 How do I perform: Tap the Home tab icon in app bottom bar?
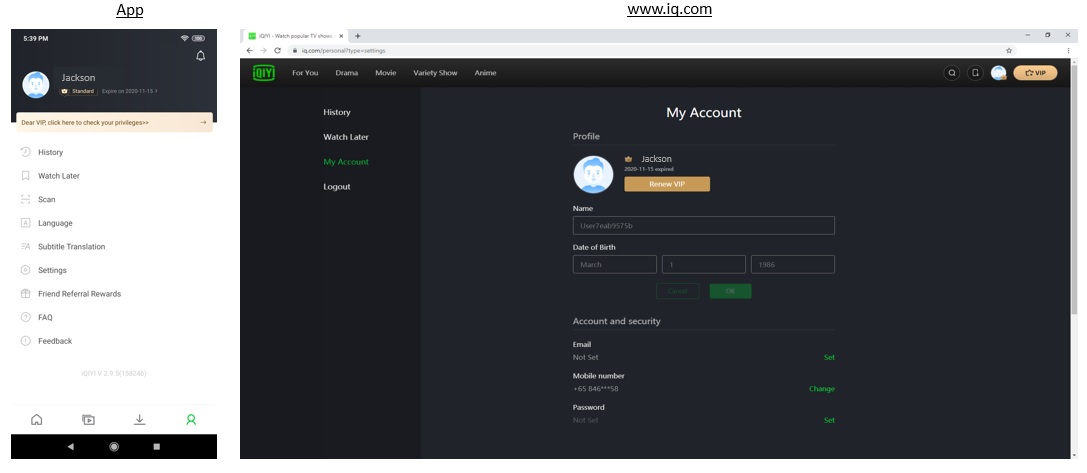(37, 420)
